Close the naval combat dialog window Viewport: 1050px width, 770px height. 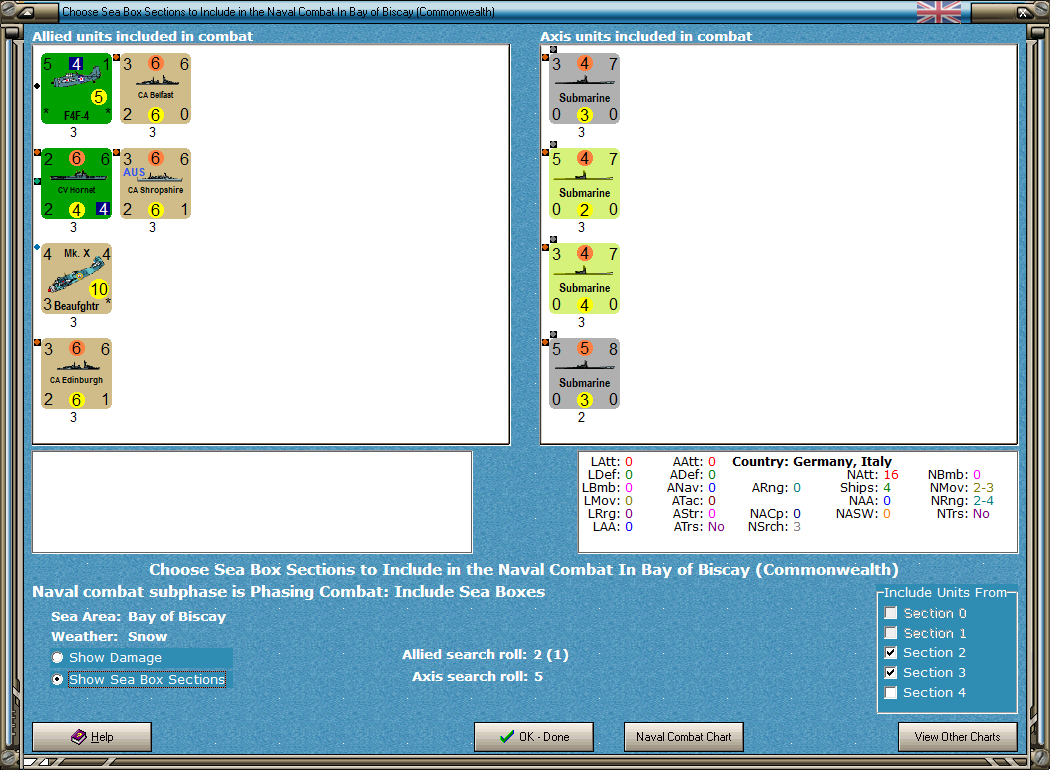(1023, 11)
